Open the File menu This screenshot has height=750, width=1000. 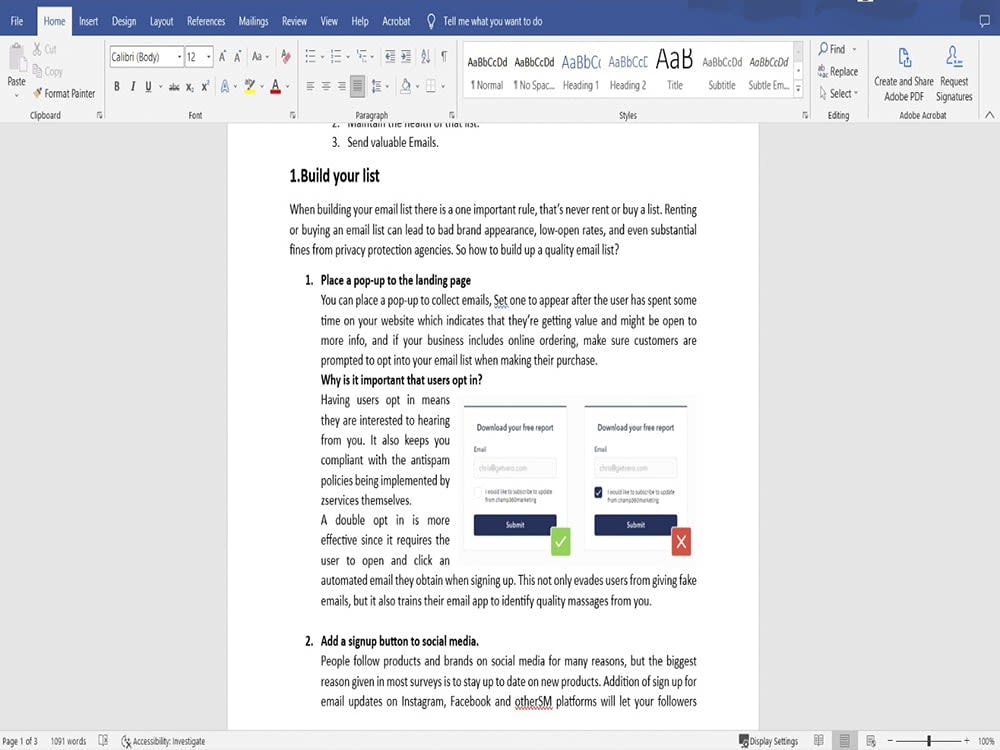[x=17, y=21]
